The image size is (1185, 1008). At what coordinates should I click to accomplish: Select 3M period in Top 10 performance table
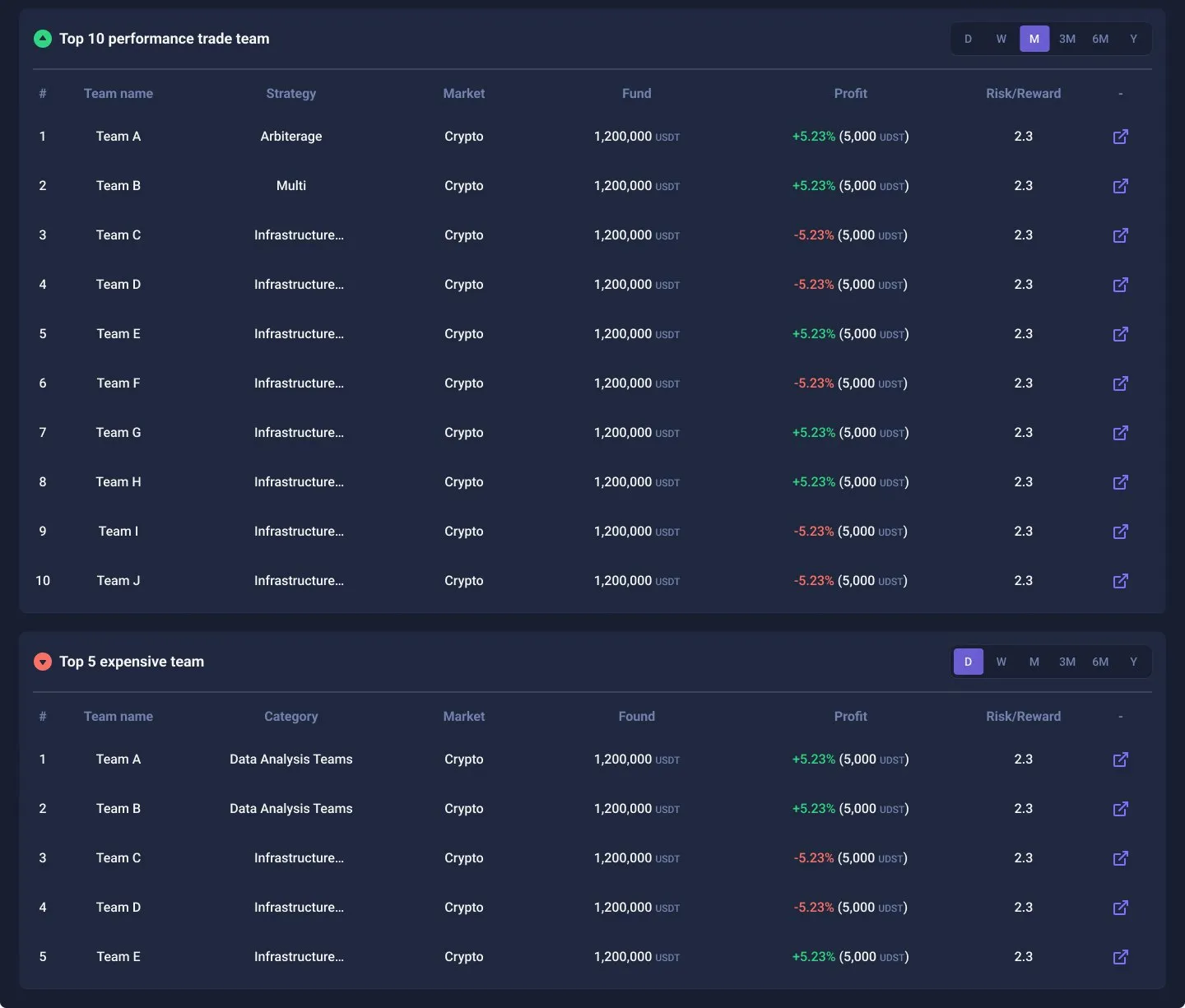[x=1067, y=39]
